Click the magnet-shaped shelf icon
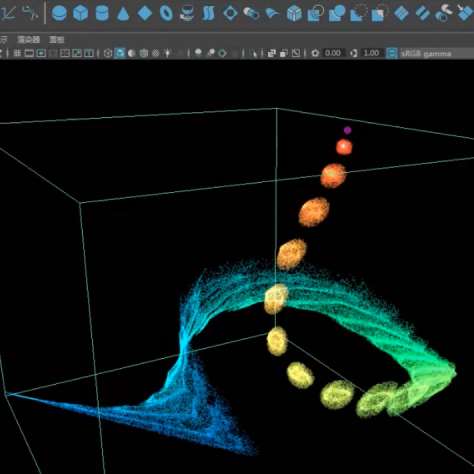 coord(444,13)
